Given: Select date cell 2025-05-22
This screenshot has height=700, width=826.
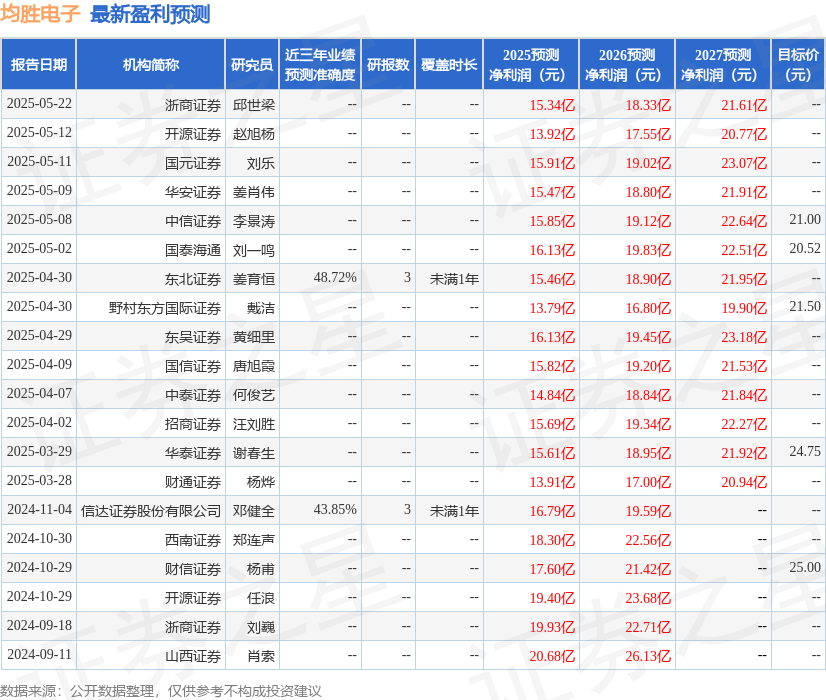Looking at the screenshot, I should click(x=39, y=104).
